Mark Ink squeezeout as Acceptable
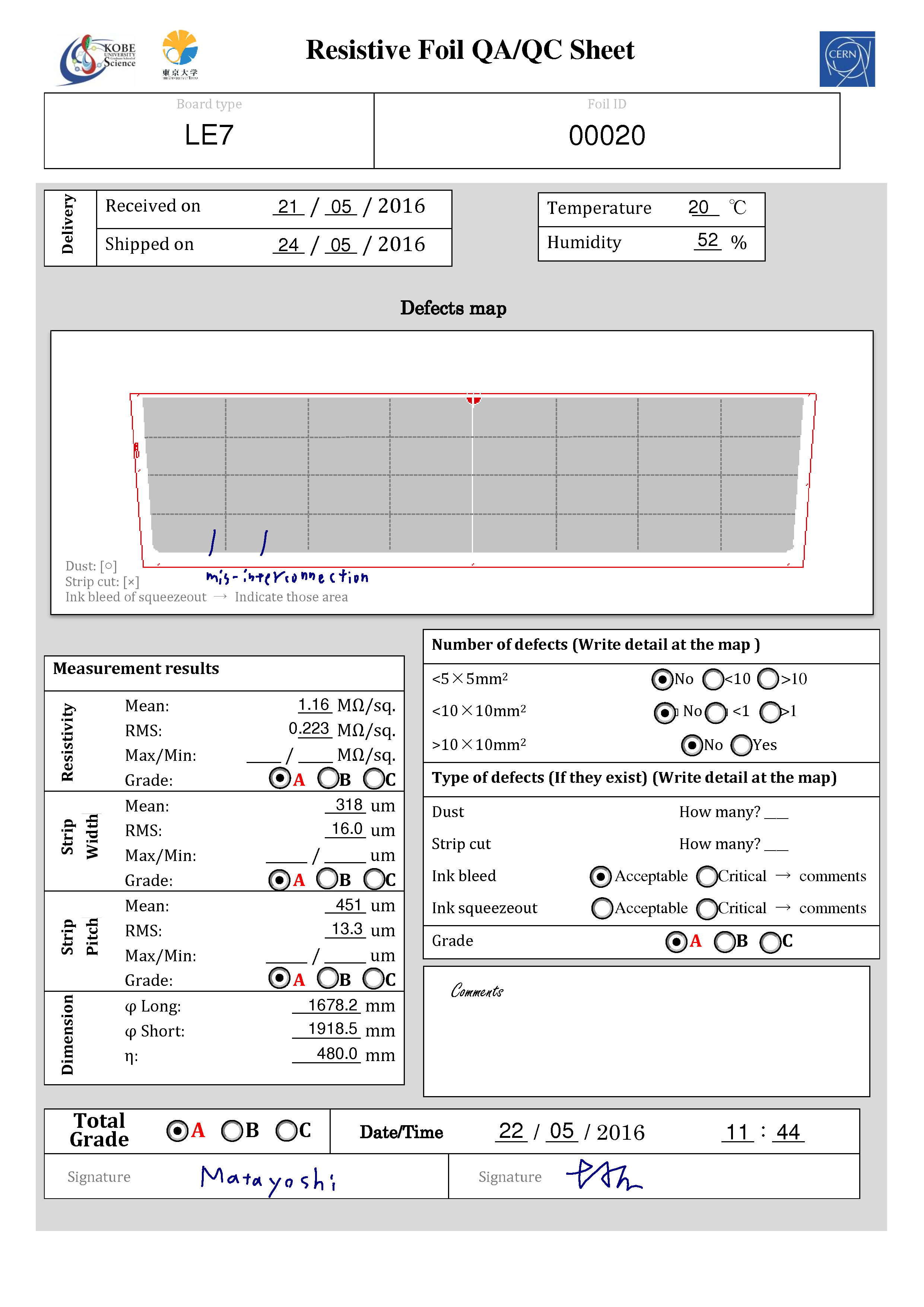The width and height of the screenshot is (924, 1307). pos(603,908)
